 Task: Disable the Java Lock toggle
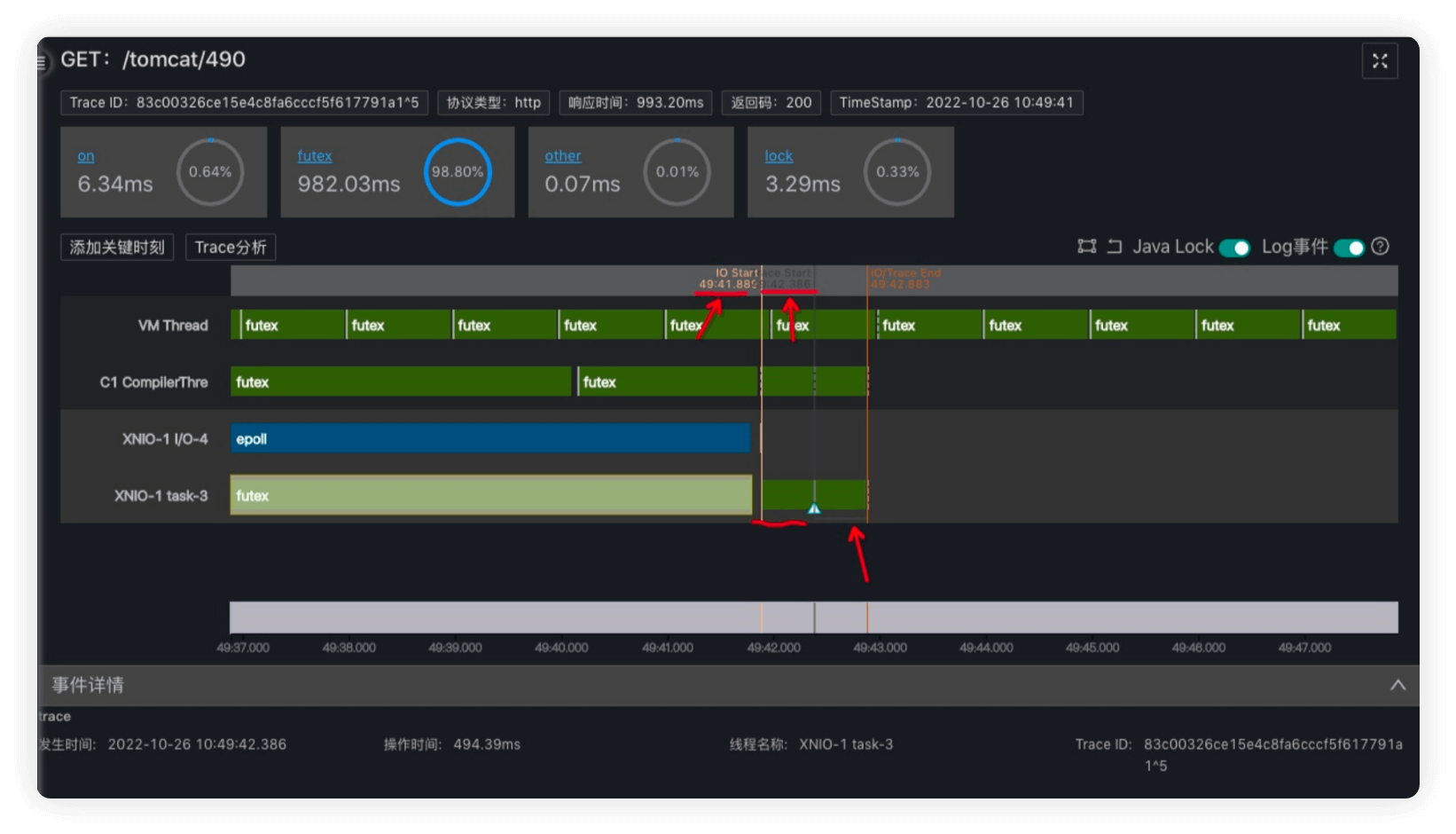tap(1233, 248)
